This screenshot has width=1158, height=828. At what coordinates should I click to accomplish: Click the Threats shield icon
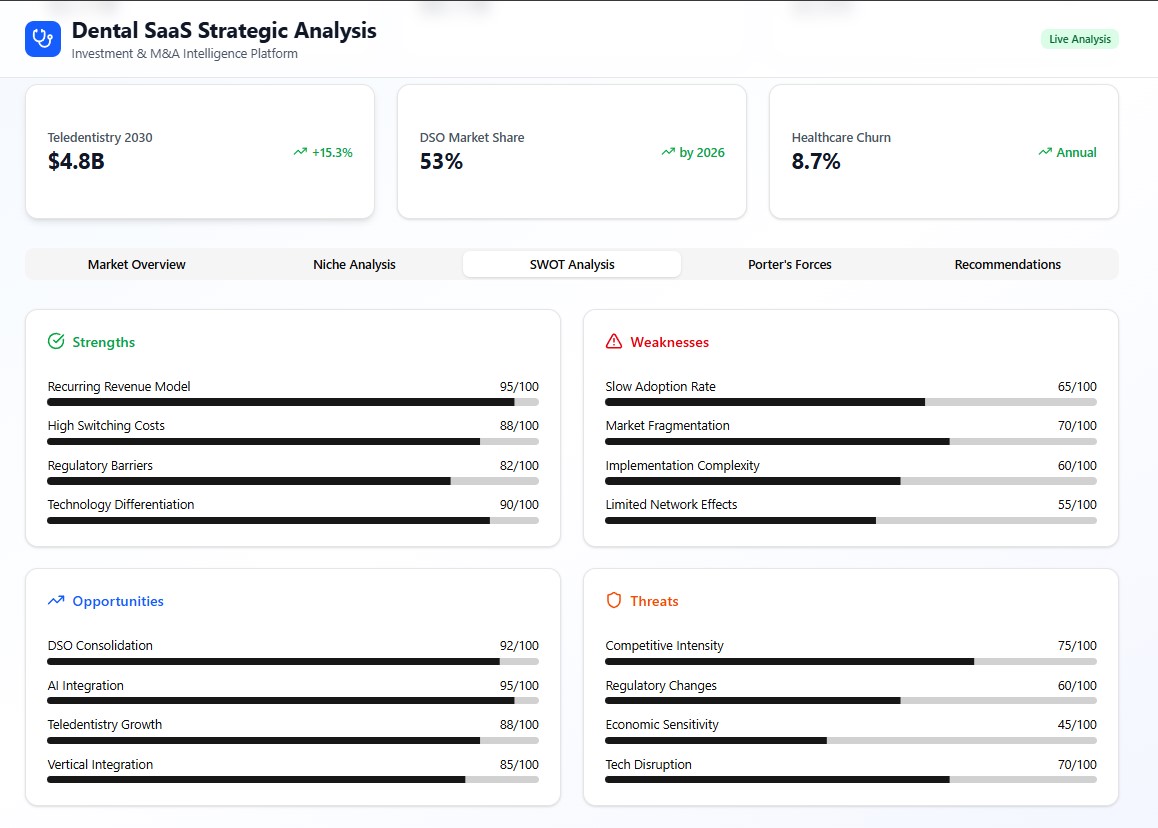click(x=614, y=601)
